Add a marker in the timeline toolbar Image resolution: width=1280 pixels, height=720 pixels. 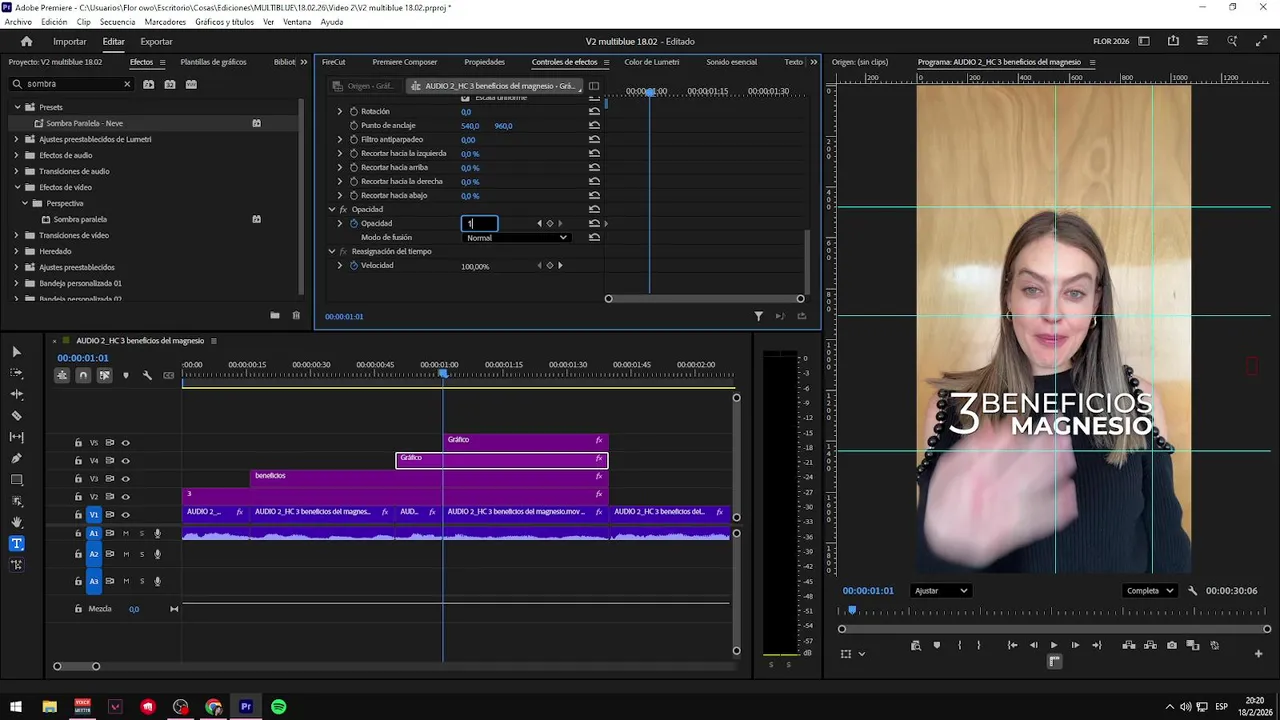tap(125, 376)
